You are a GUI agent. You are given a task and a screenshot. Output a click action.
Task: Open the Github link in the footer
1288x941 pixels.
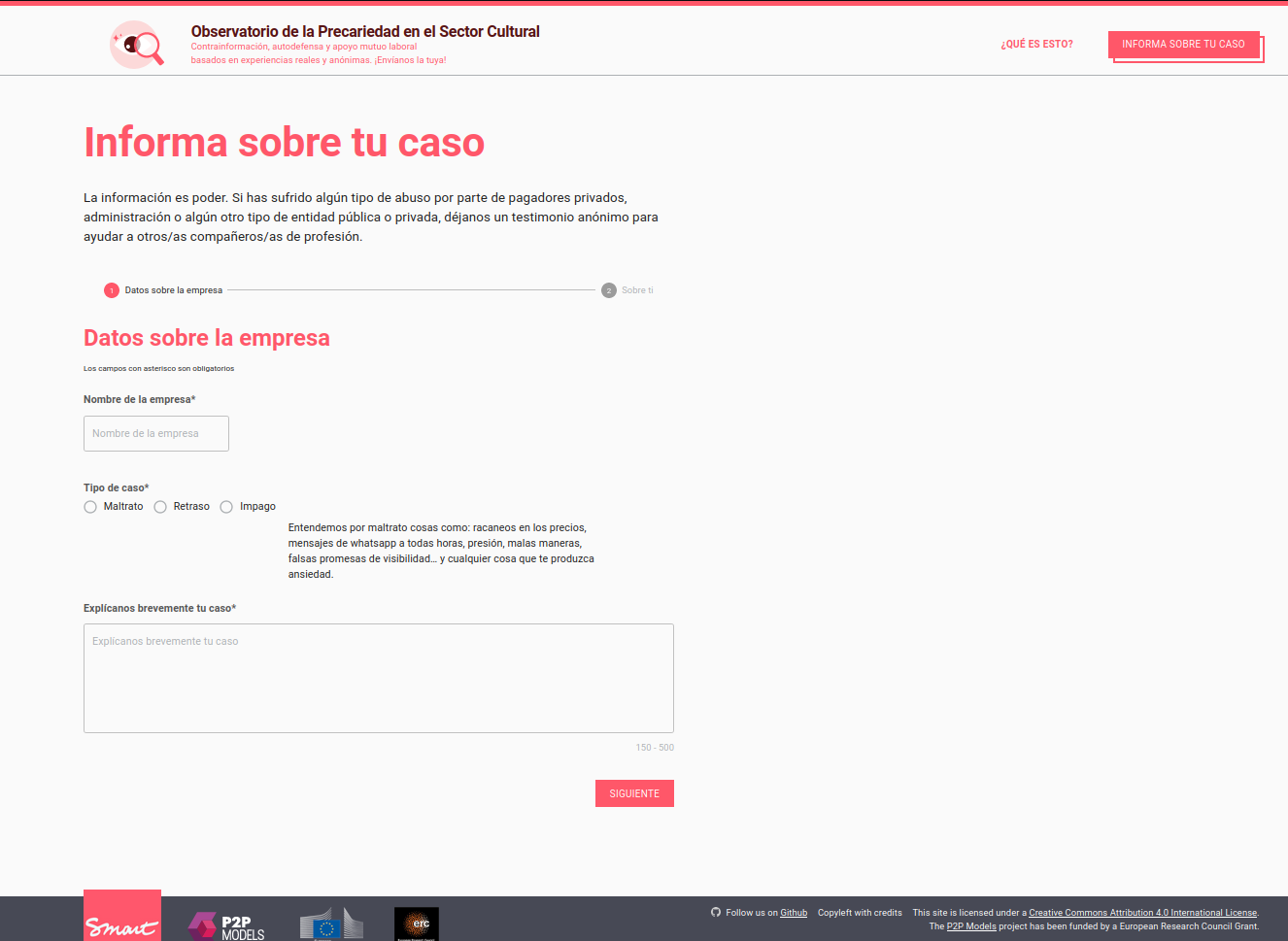793,912
